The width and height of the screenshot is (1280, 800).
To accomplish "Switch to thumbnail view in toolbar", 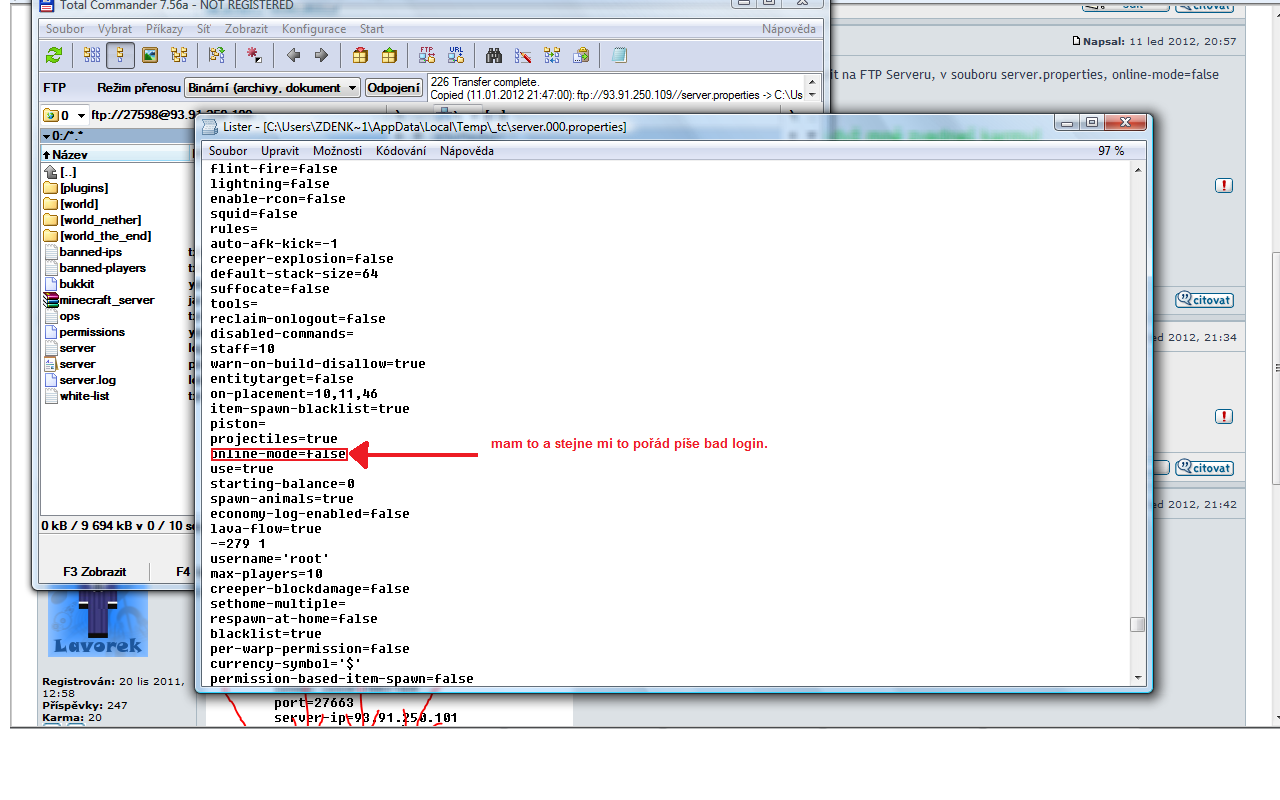I will point(150,55).
